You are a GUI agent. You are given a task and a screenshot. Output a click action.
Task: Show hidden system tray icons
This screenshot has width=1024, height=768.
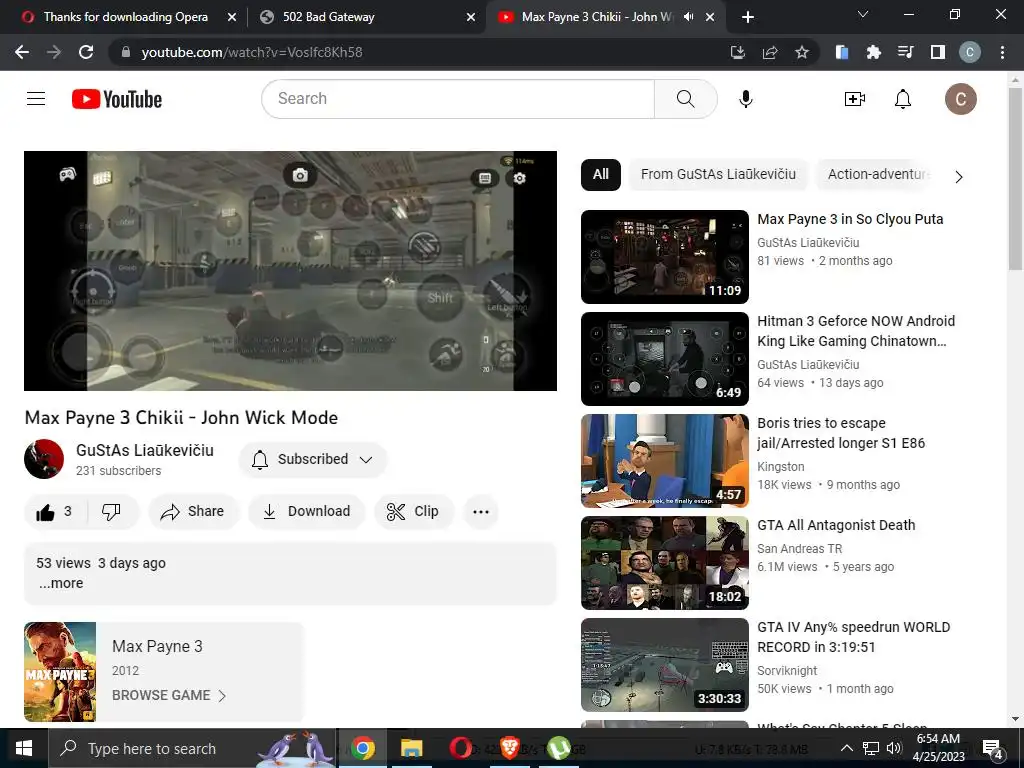click(x=846, y=748)
